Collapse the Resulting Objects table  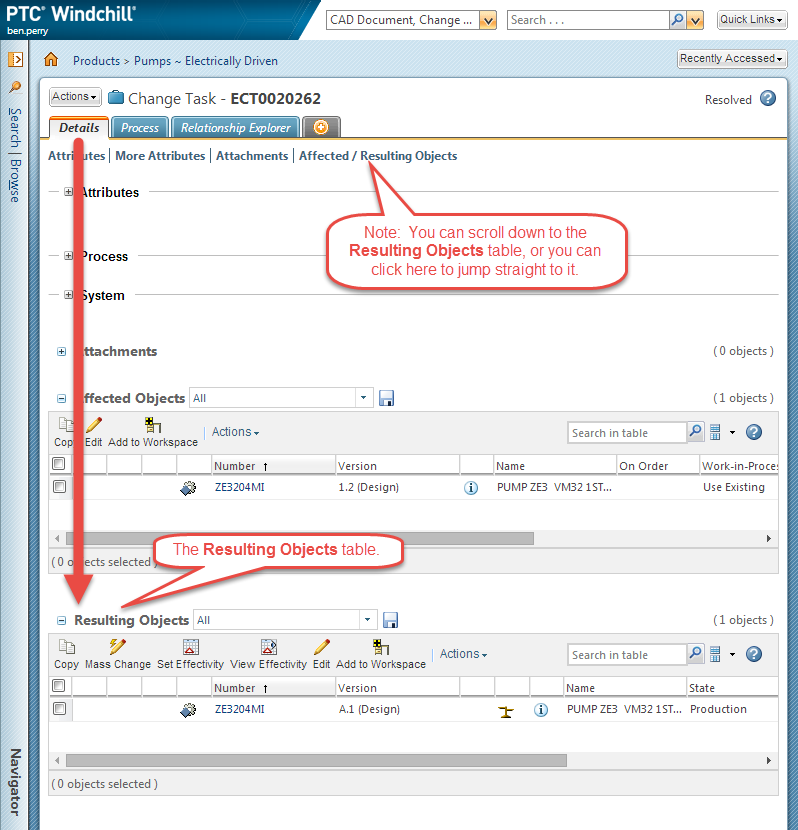pos(61,620)
